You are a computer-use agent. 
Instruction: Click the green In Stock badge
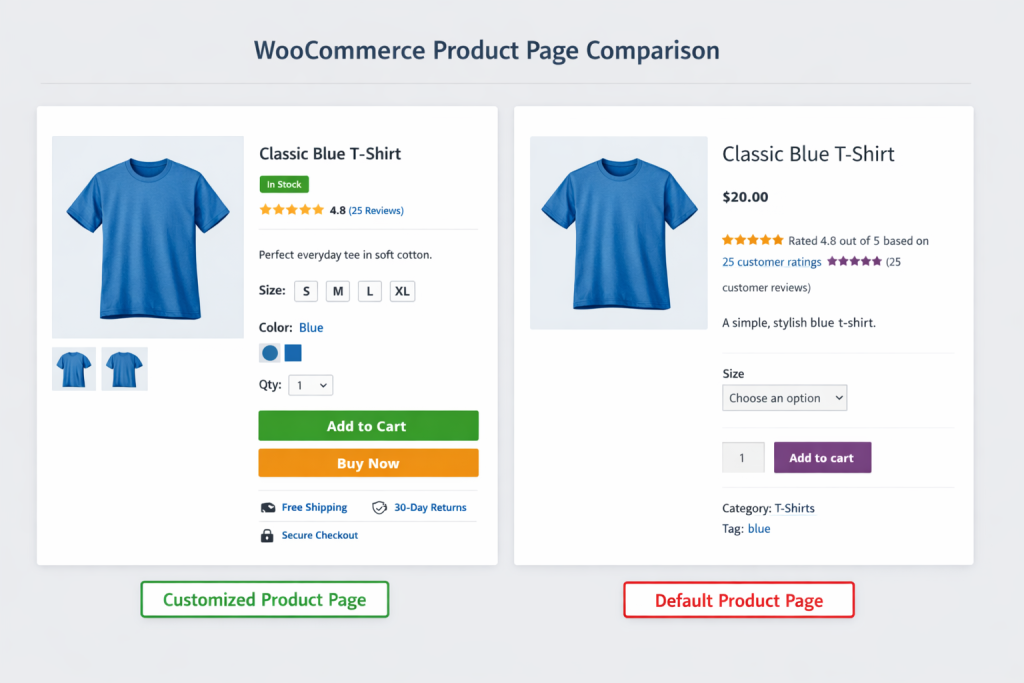click(x=284, y=185)
